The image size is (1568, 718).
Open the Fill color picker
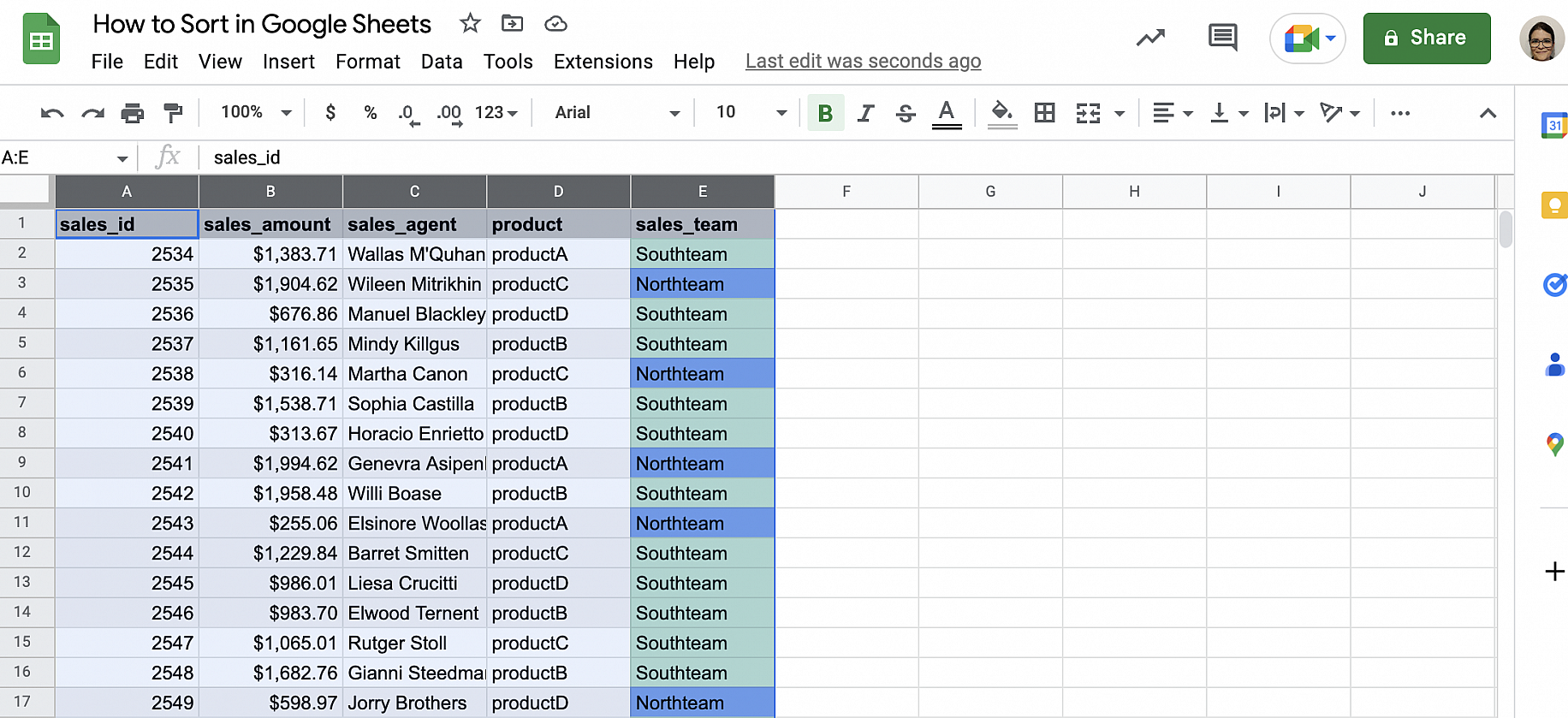[1001, 113]
